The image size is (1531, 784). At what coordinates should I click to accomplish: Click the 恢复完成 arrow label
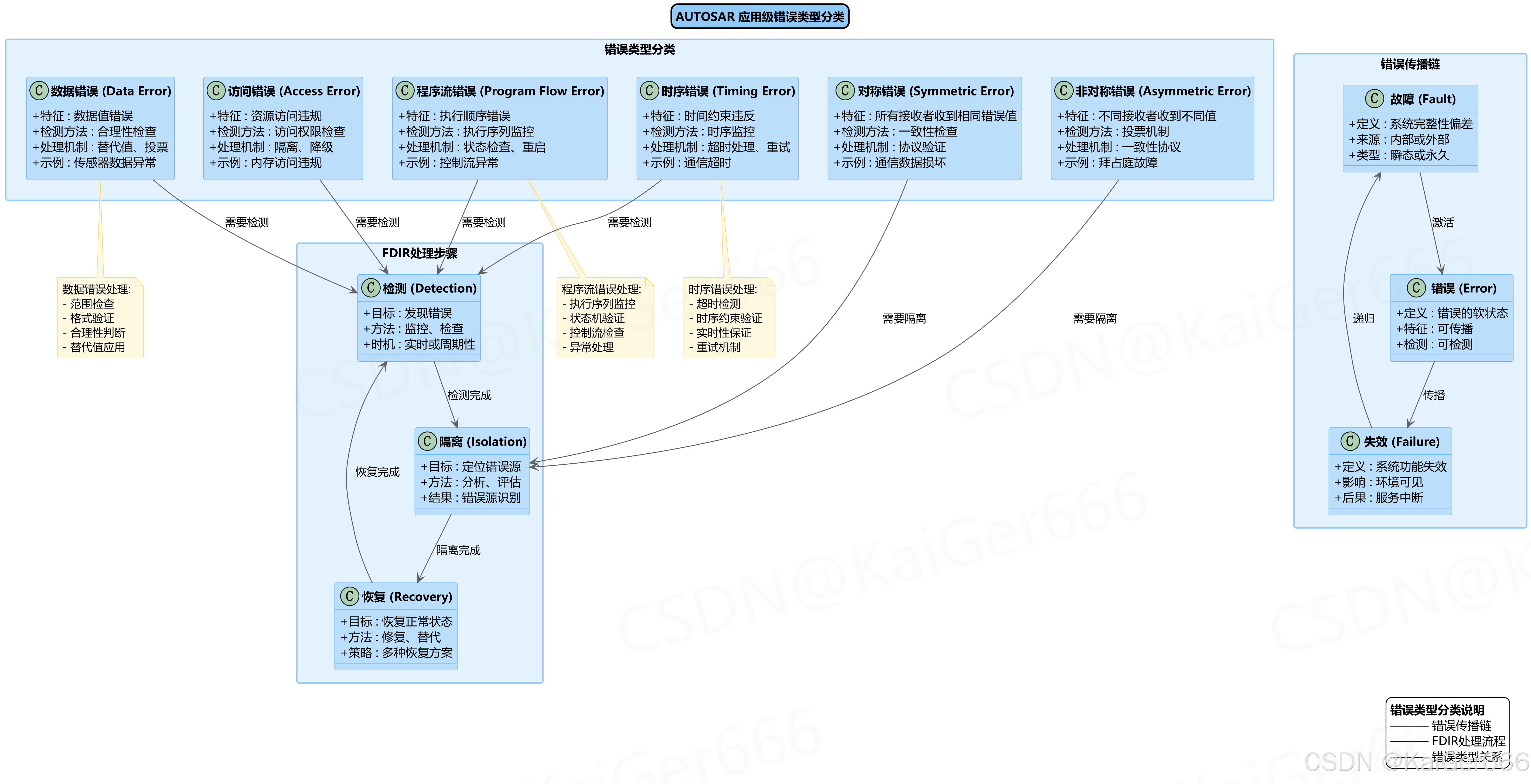(377, 472)
